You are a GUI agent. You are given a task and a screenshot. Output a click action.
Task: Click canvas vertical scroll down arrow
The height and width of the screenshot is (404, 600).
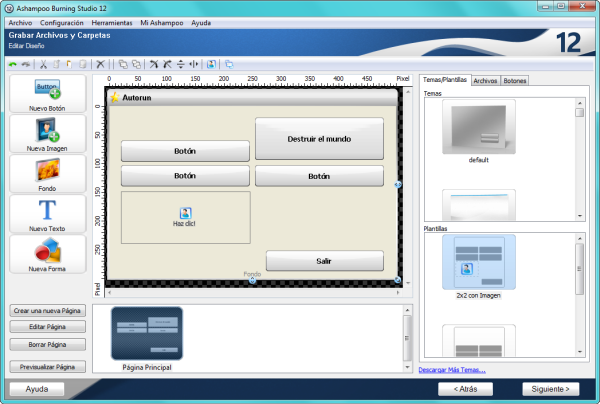(x=408, y=283)
